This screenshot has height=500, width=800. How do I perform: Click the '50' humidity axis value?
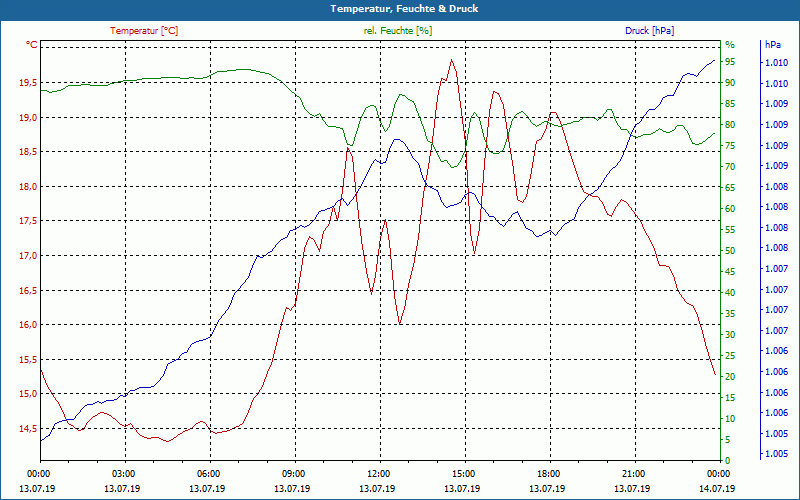coord(730,251)
